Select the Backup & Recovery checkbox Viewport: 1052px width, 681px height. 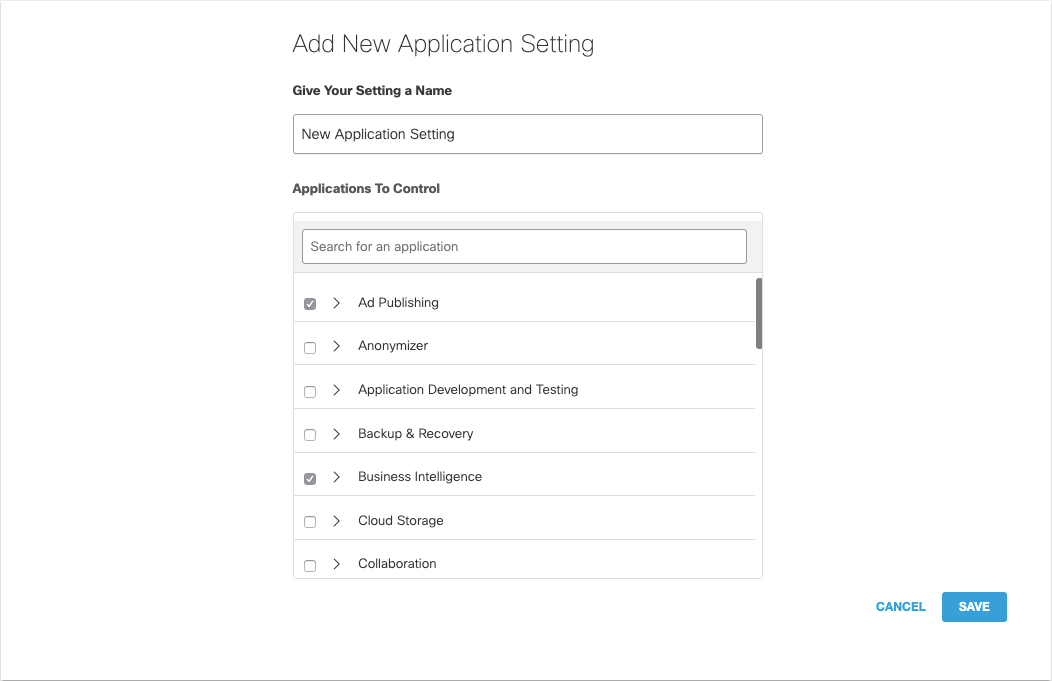(x=310, y=434)
